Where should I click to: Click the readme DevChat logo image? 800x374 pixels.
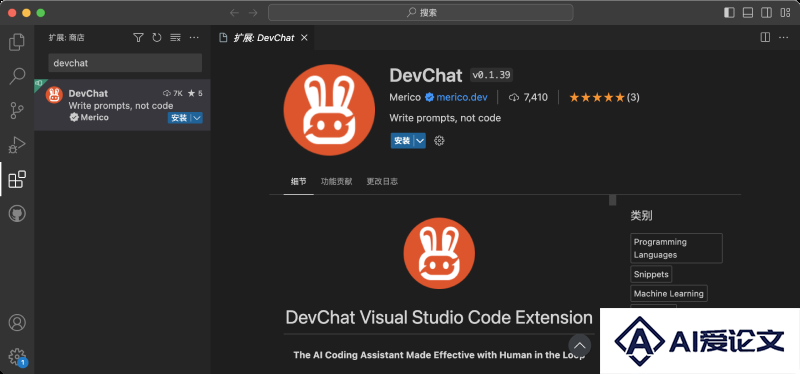pos(439,254)
